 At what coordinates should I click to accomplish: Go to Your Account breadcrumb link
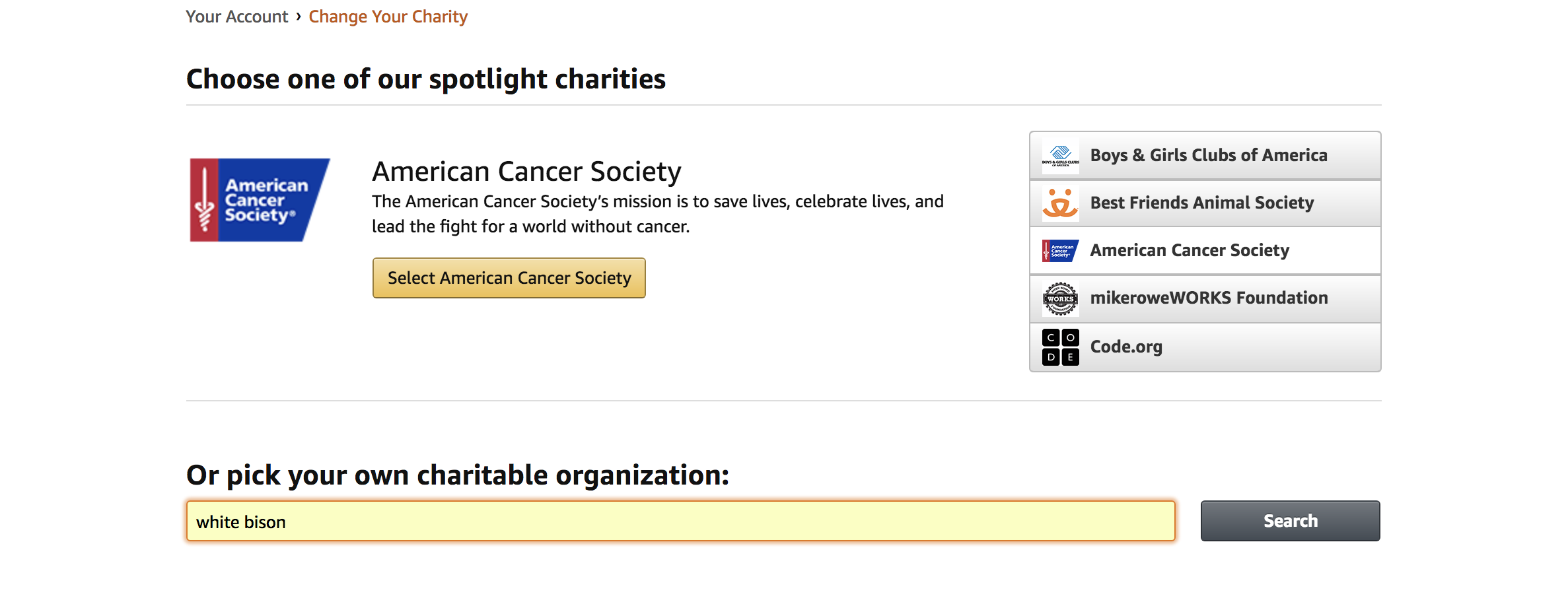[236, 17]
